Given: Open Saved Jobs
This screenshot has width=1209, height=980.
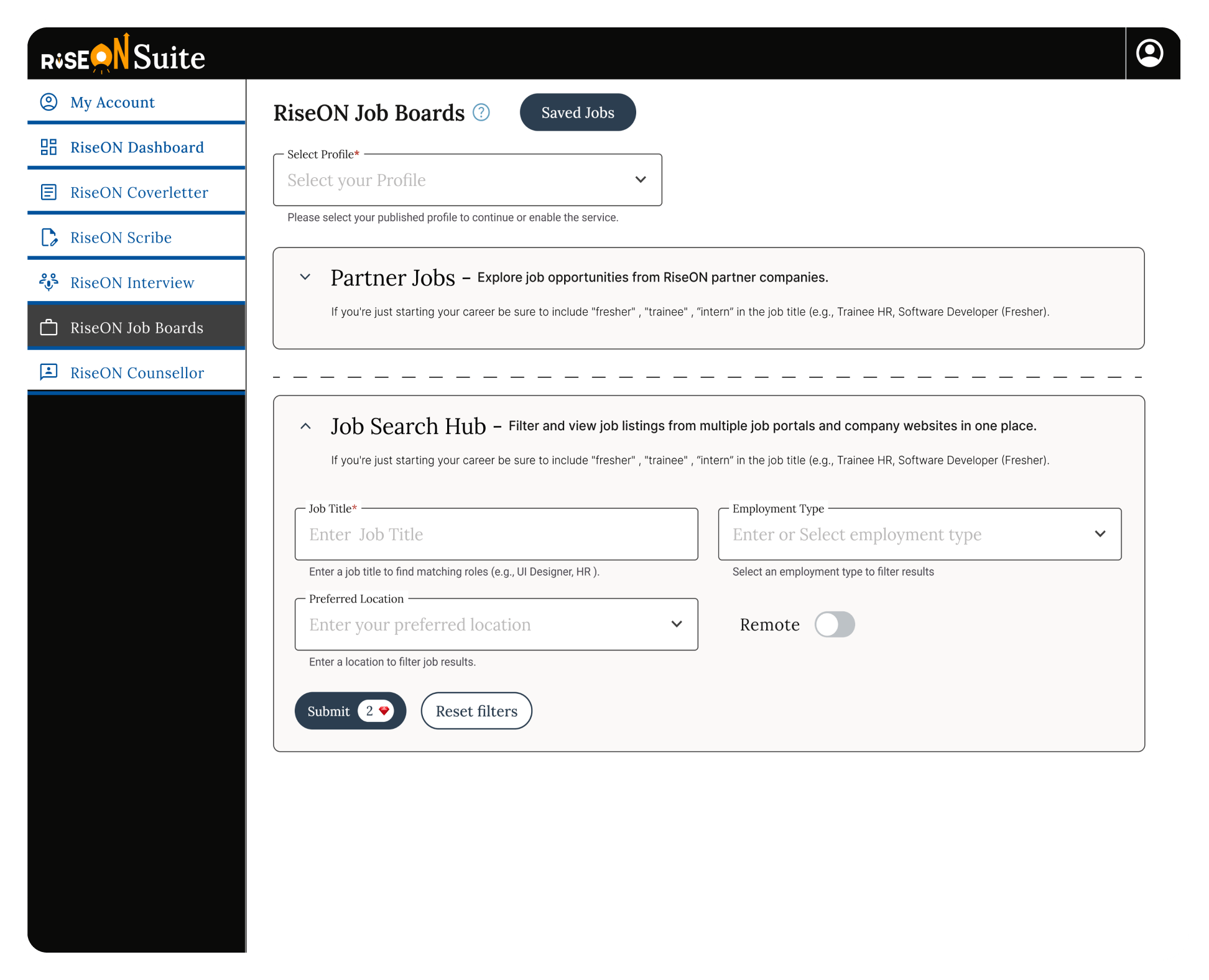Looking at the screenshot, I should [x=577, y=112].
